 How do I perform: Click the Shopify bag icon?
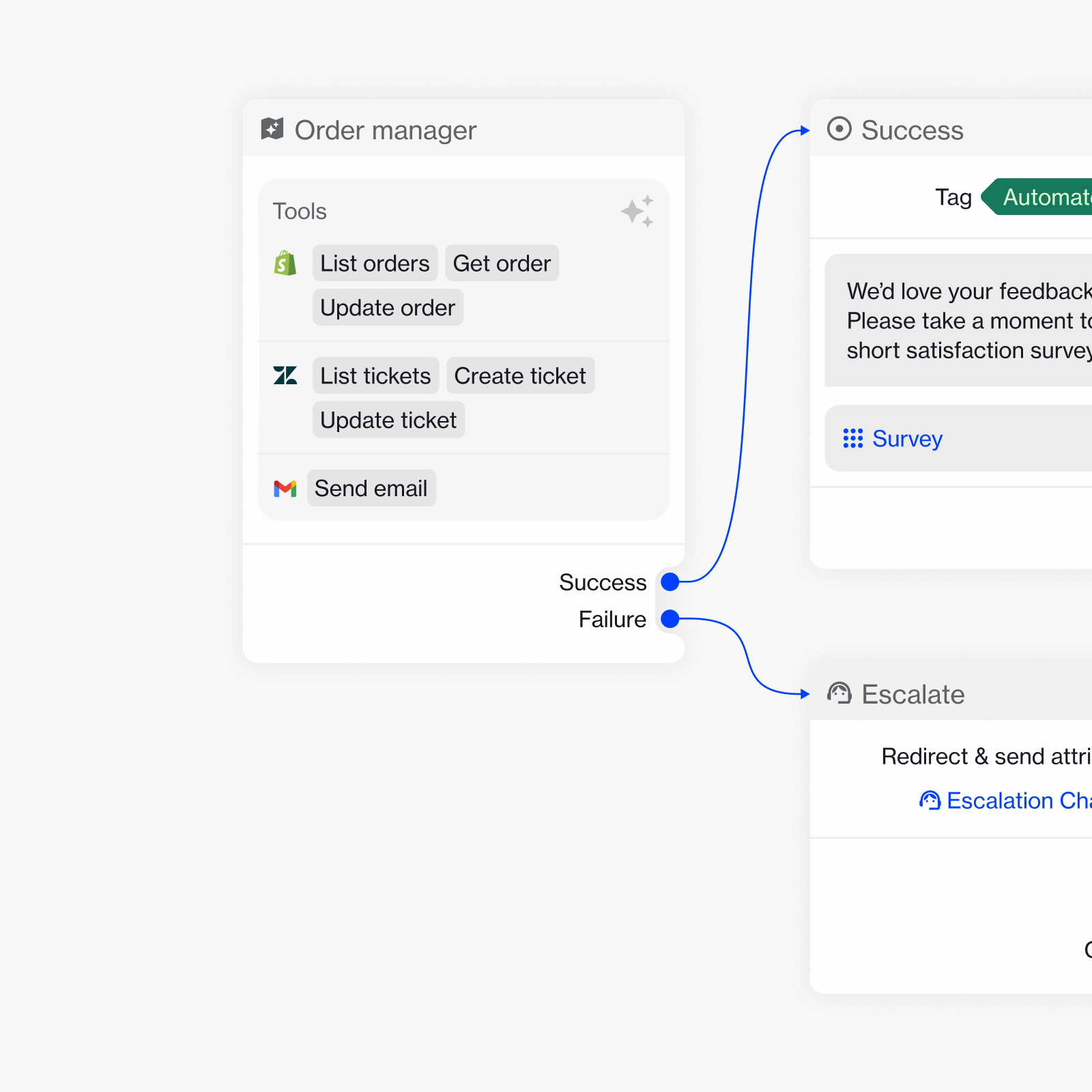285,263
